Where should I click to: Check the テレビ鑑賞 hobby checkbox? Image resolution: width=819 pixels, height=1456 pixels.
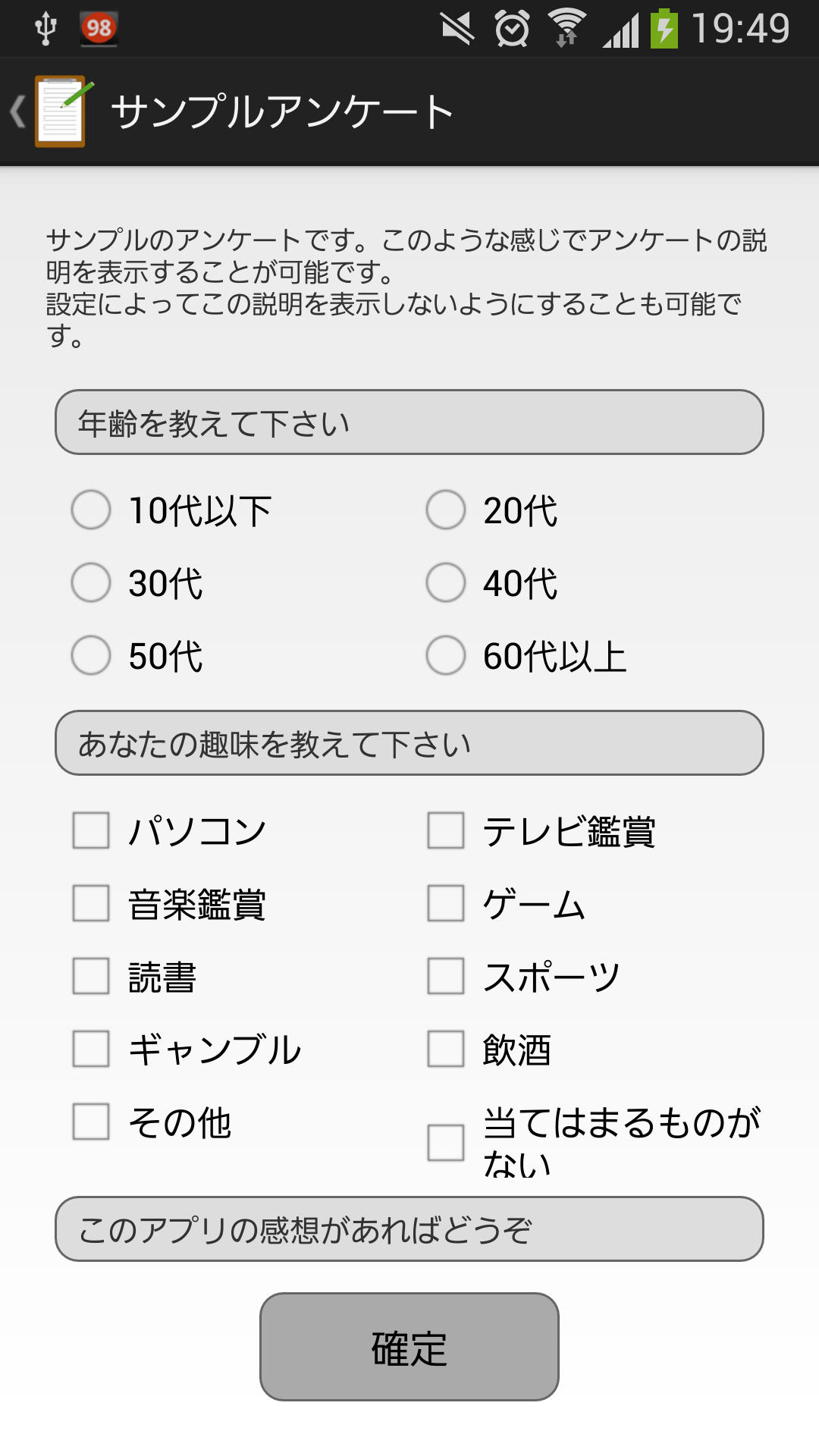(x=446, y=830)
